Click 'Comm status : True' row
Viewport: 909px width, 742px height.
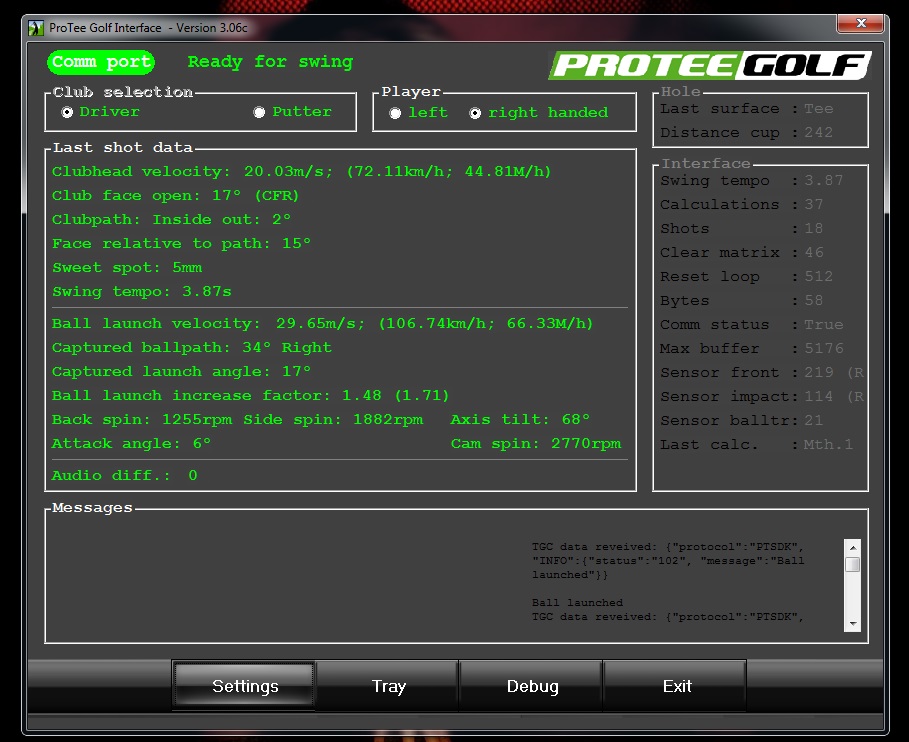click(752, 325)
